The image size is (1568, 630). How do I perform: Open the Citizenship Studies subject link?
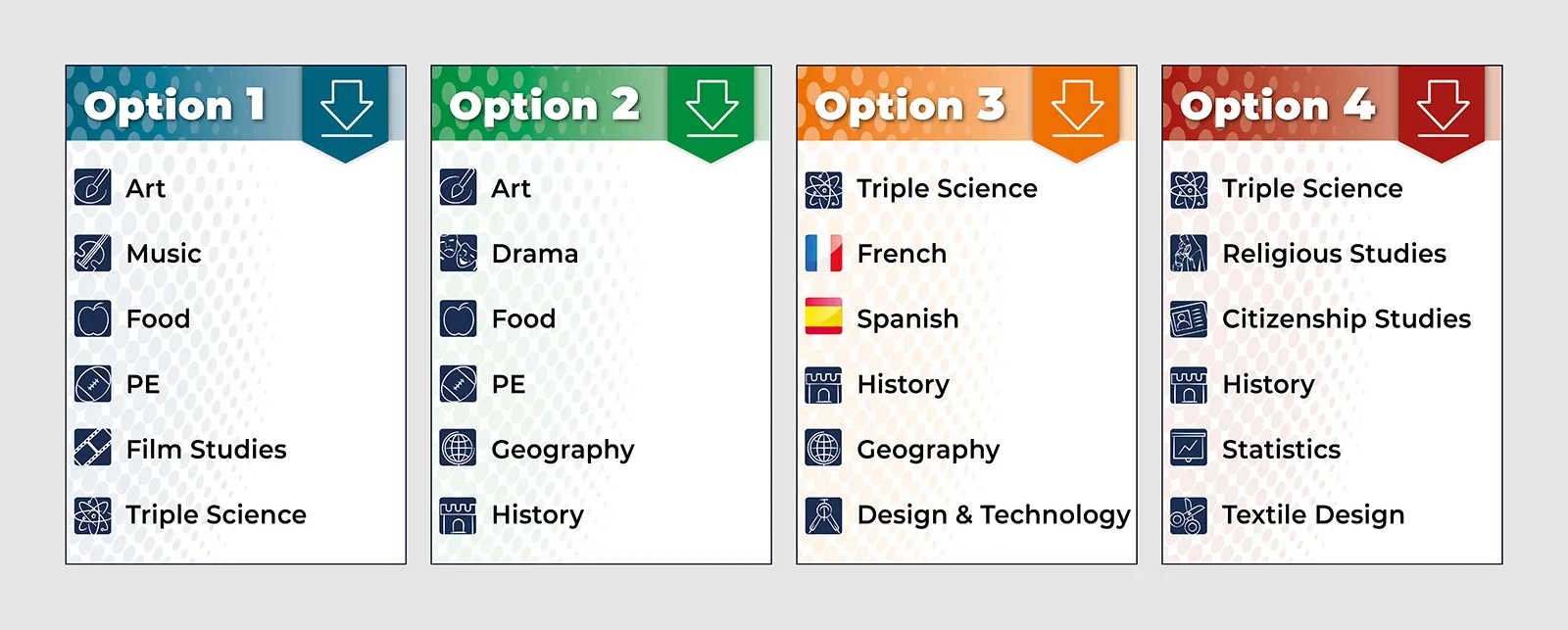(1346, 319)
